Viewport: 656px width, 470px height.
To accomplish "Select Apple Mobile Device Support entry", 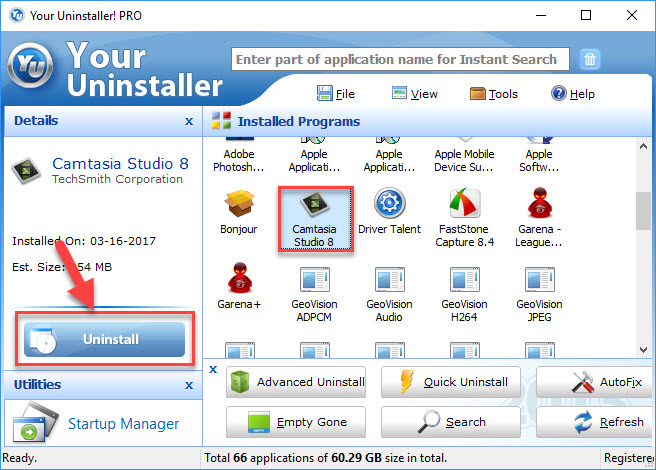I will (464, 155).
